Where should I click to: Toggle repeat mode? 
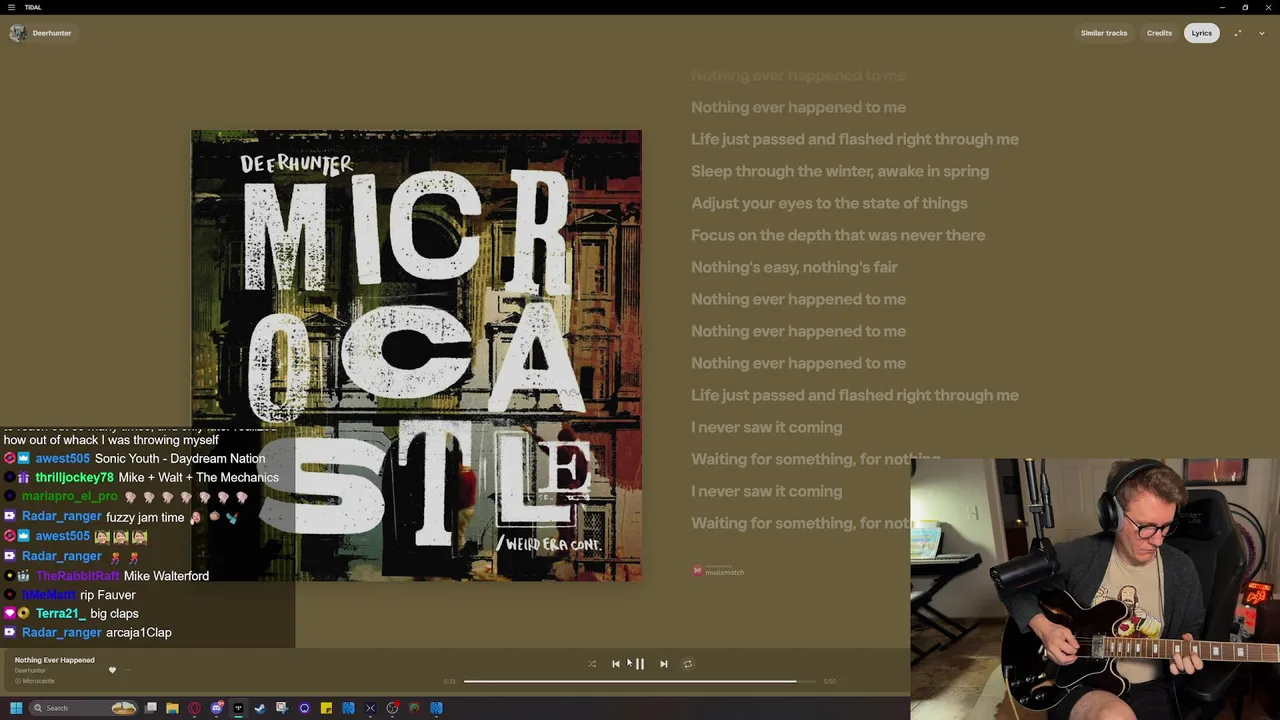[687, 664]
